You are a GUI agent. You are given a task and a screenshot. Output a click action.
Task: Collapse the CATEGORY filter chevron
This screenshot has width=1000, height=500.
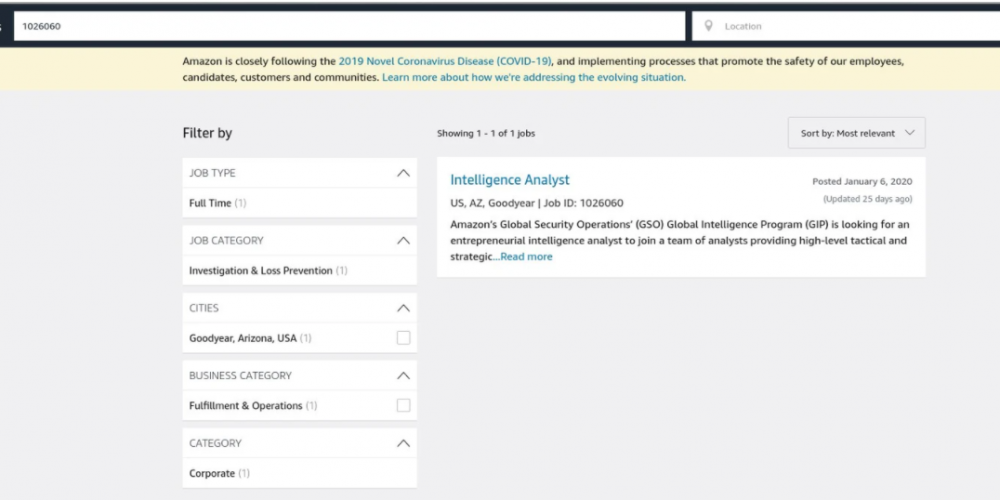point(403,443)
